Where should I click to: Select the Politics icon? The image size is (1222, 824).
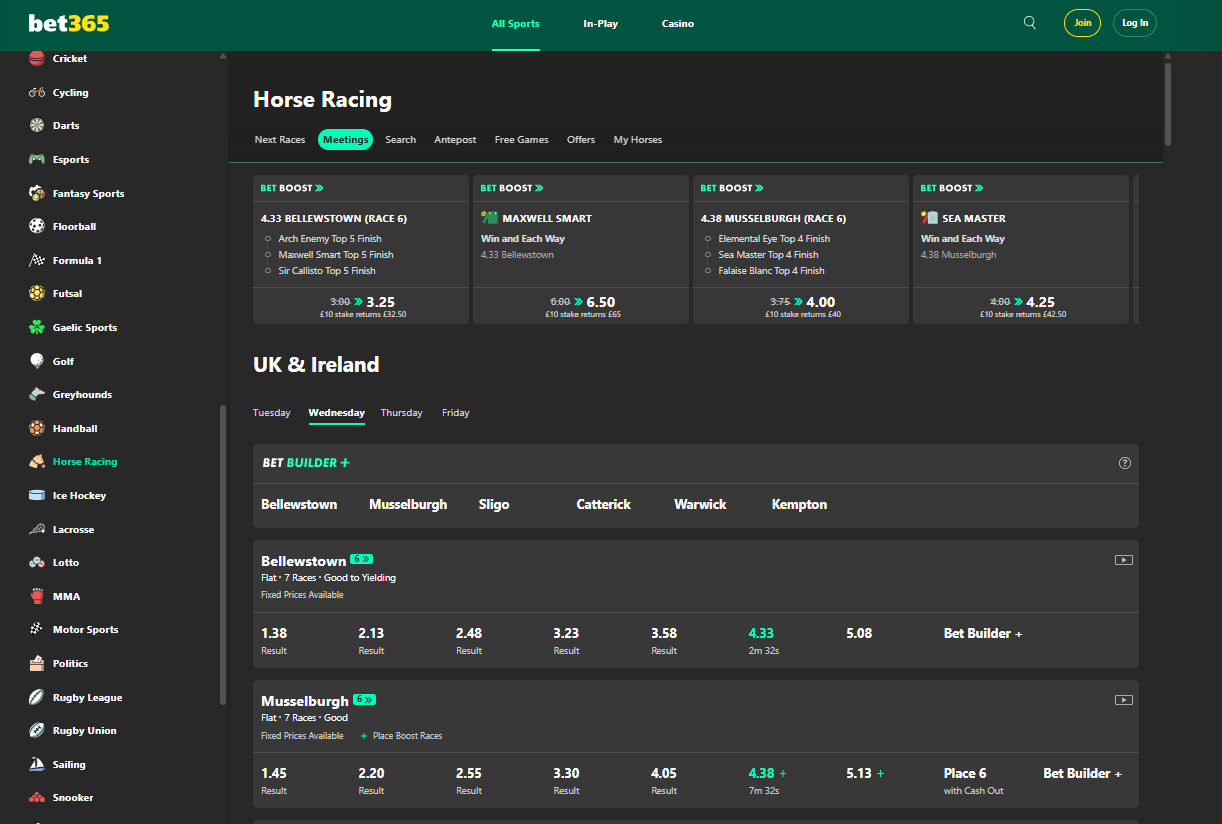37,663
